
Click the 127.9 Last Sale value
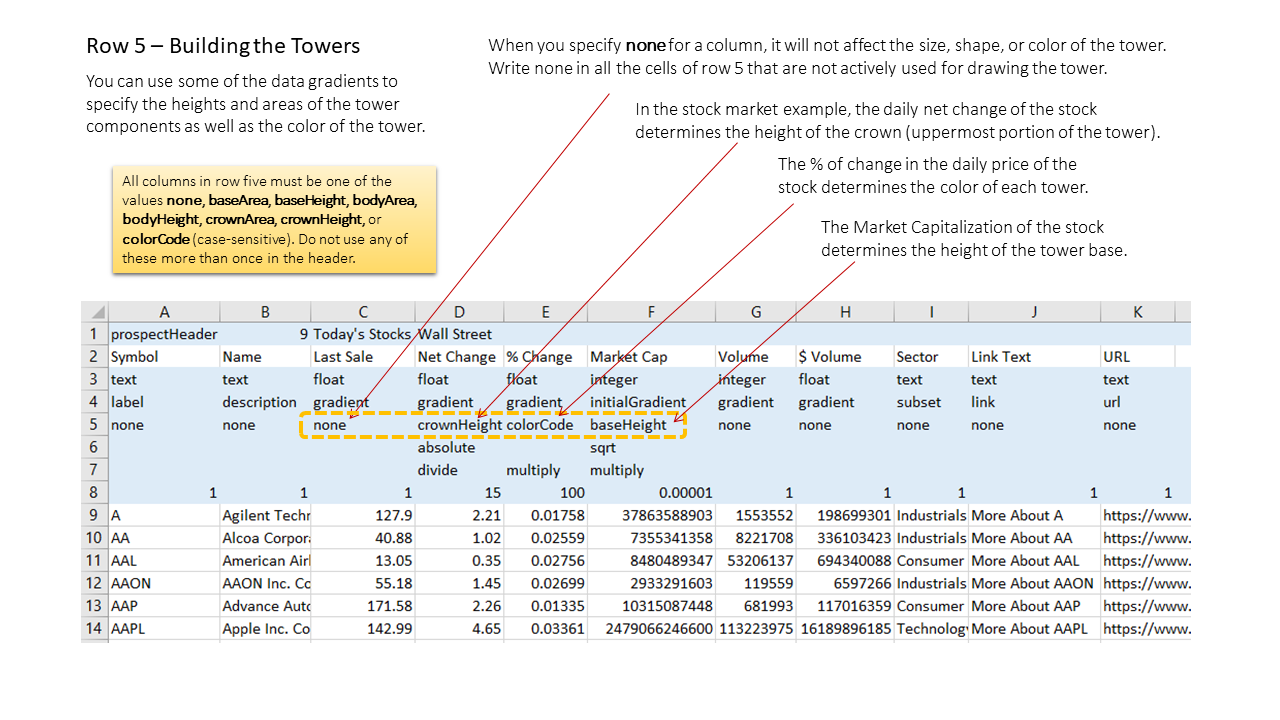[363, 516]
